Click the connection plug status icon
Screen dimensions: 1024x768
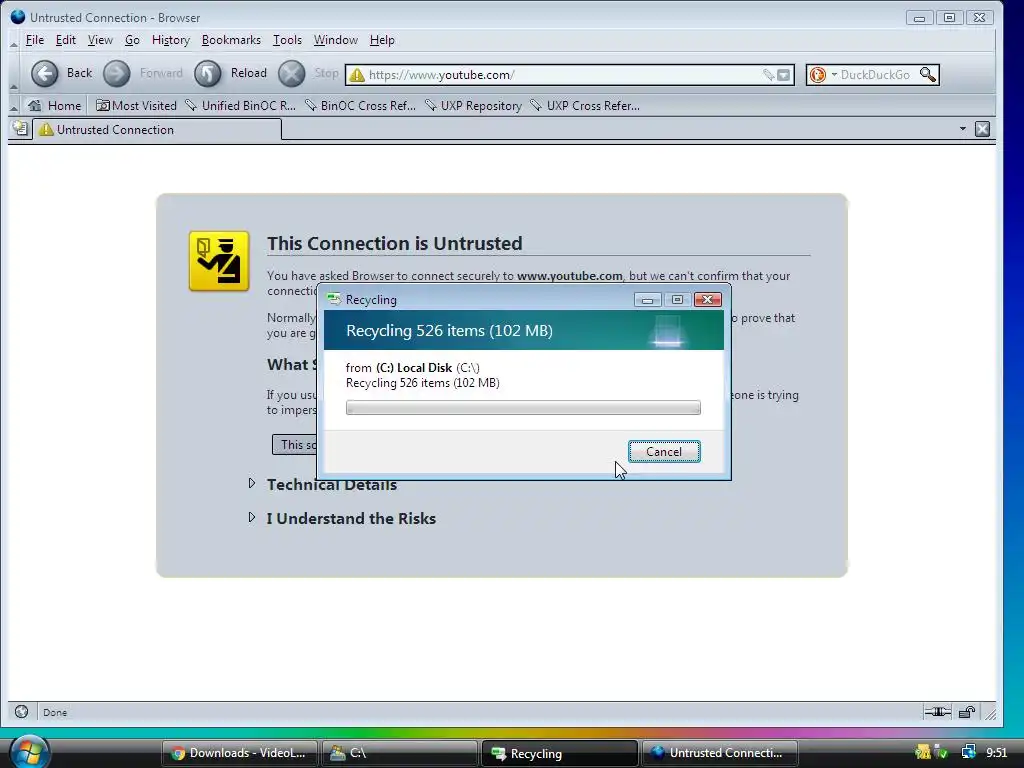937,712
